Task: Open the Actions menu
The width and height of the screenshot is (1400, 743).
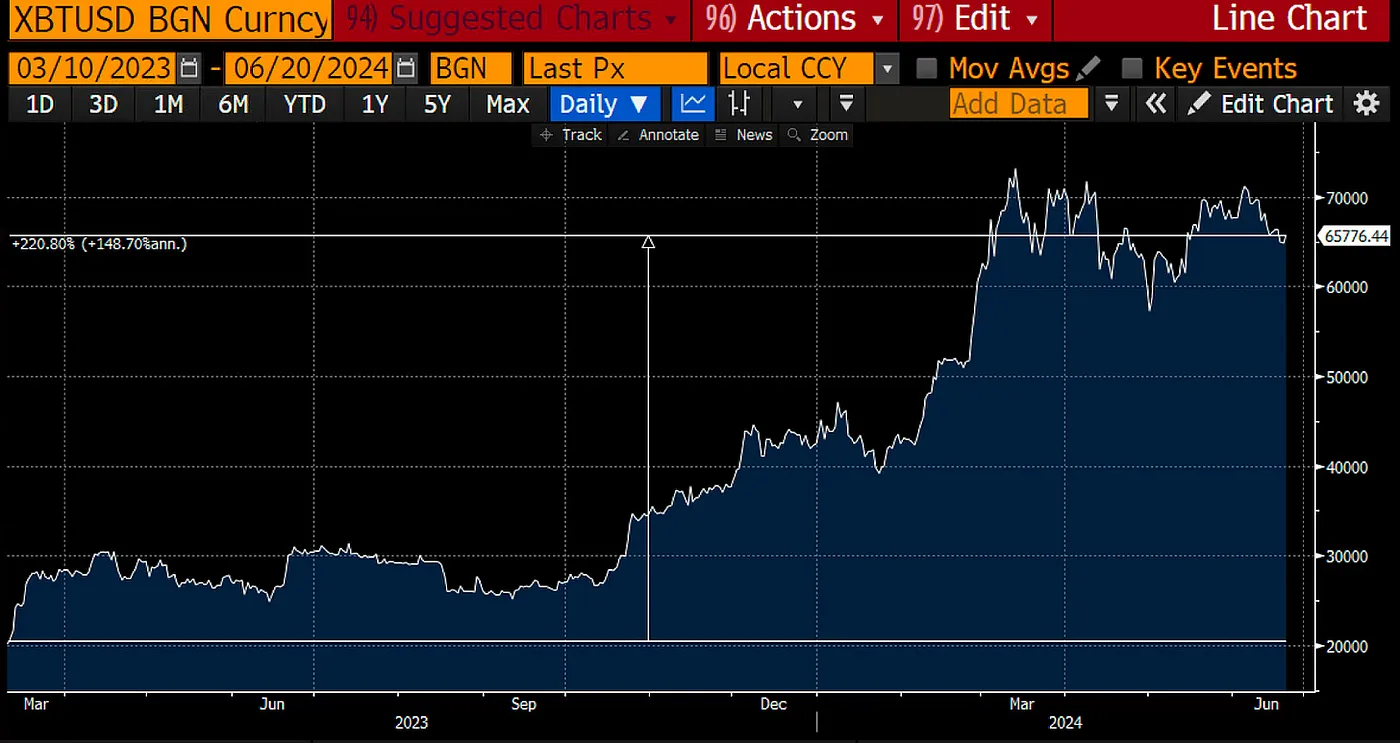Action: tap(795, 19)
